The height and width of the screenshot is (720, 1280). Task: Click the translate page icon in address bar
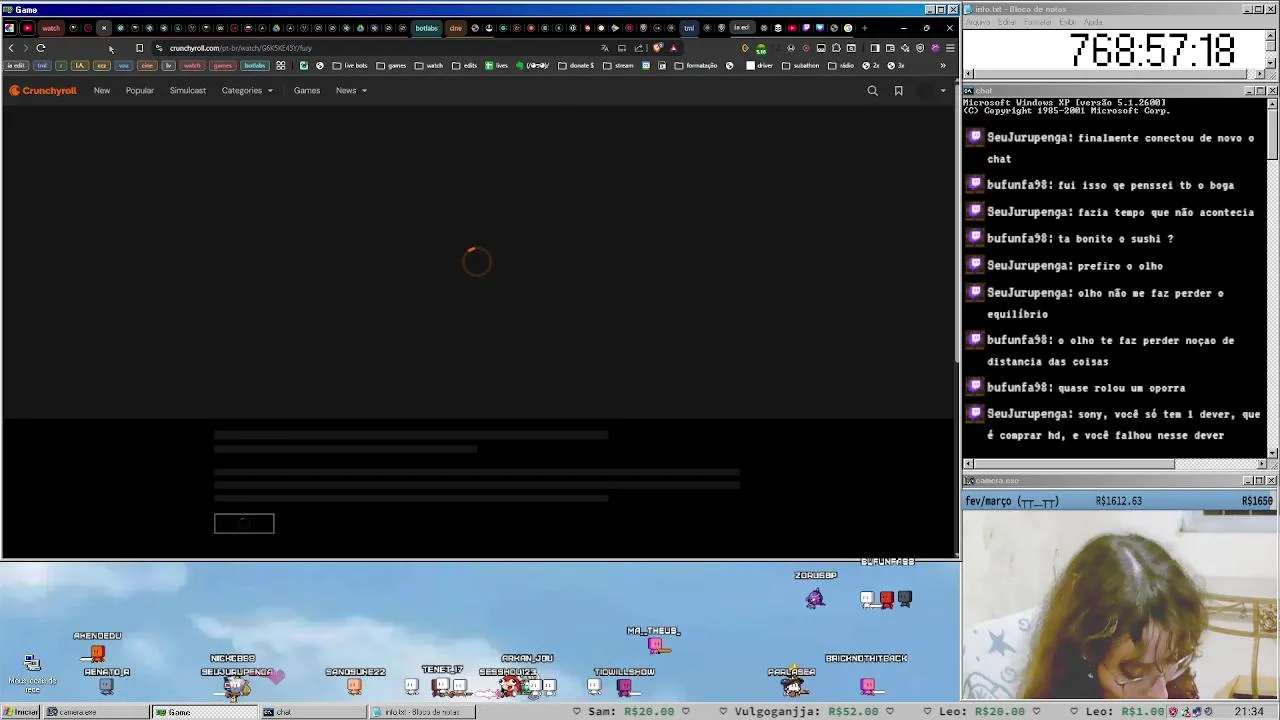605,48
